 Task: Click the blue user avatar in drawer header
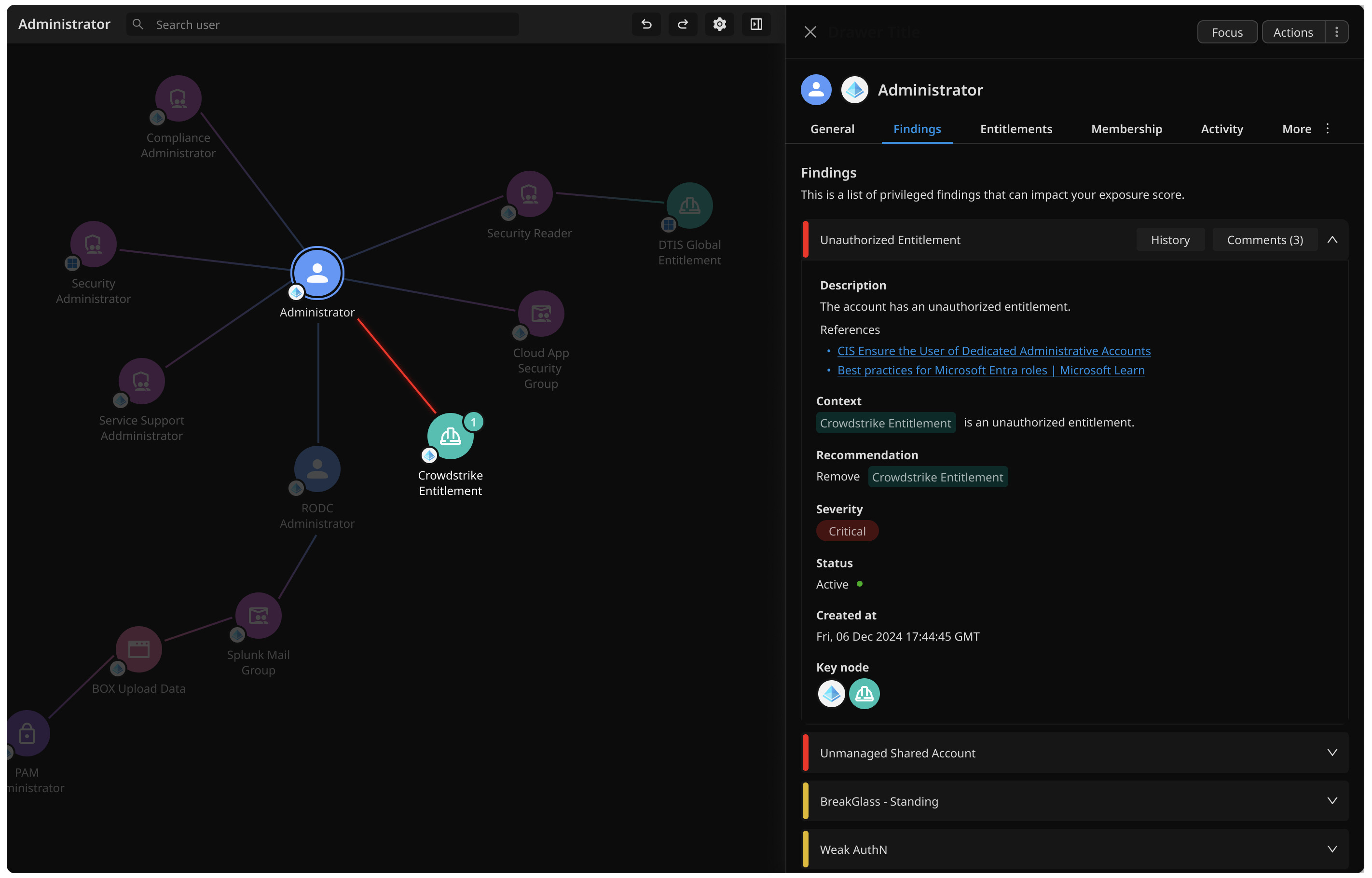[816, 90]
